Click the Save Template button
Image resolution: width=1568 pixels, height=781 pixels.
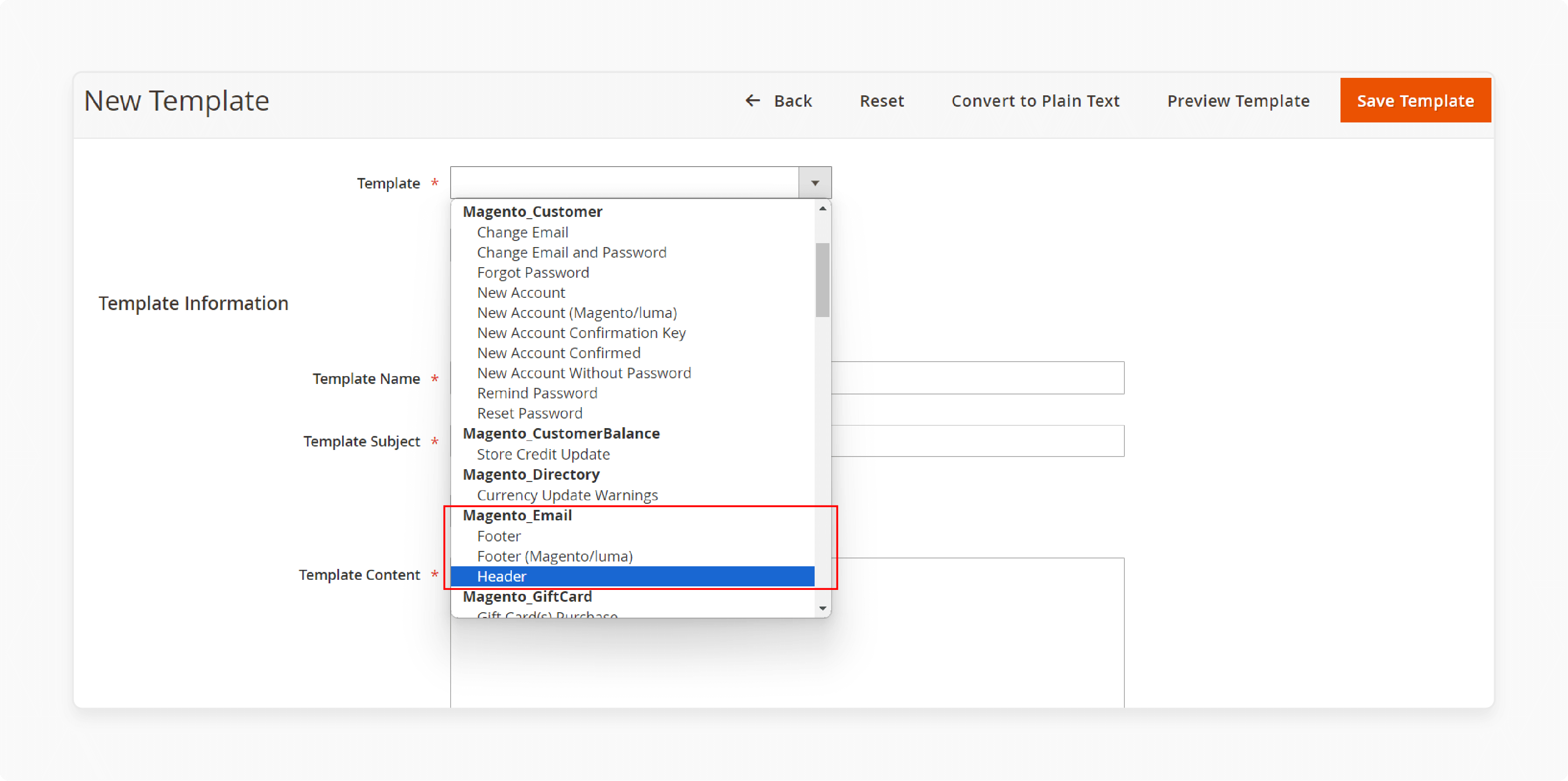click(1415, 101)
